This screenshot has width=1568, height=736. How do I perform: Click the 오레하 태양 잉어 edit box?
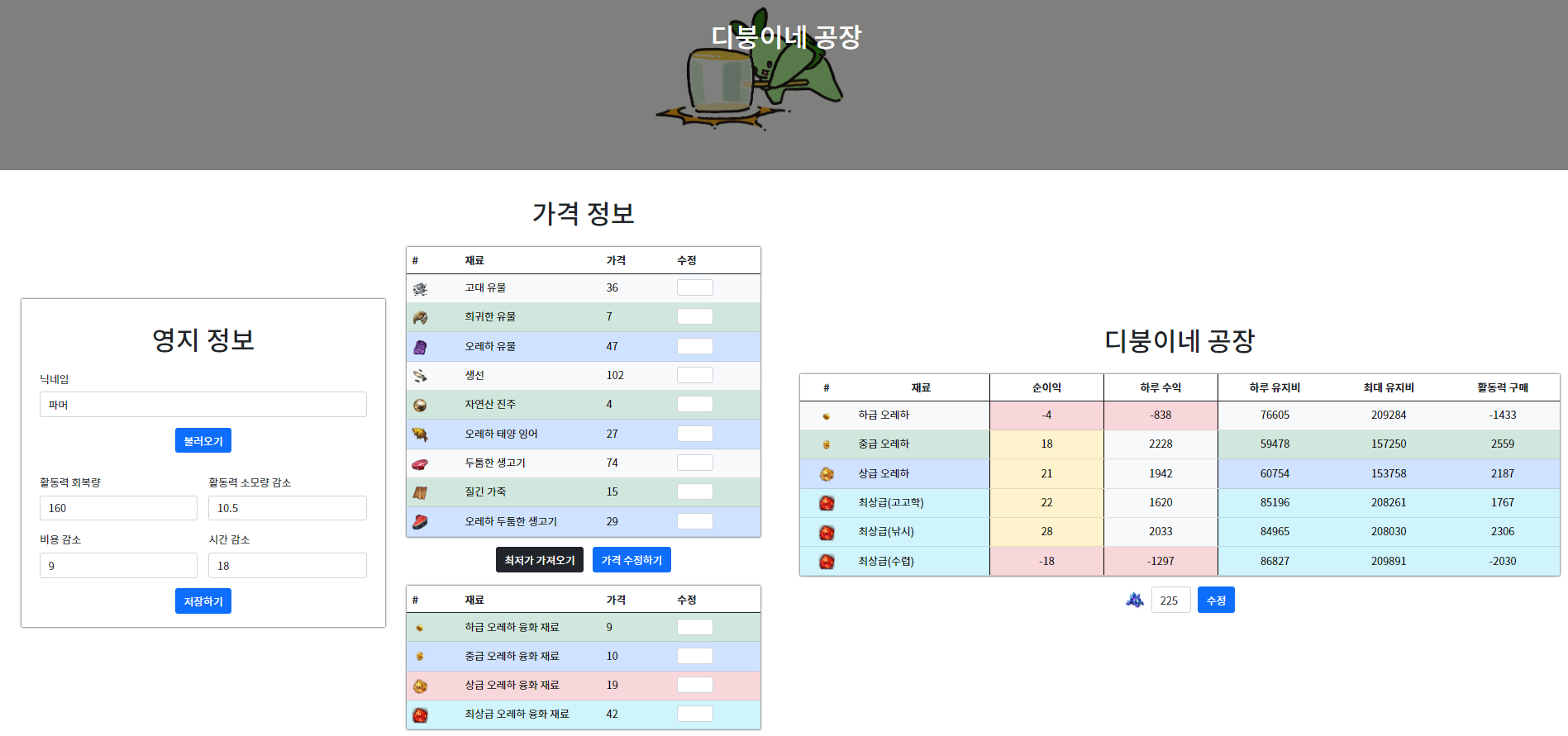coord(695,434)
